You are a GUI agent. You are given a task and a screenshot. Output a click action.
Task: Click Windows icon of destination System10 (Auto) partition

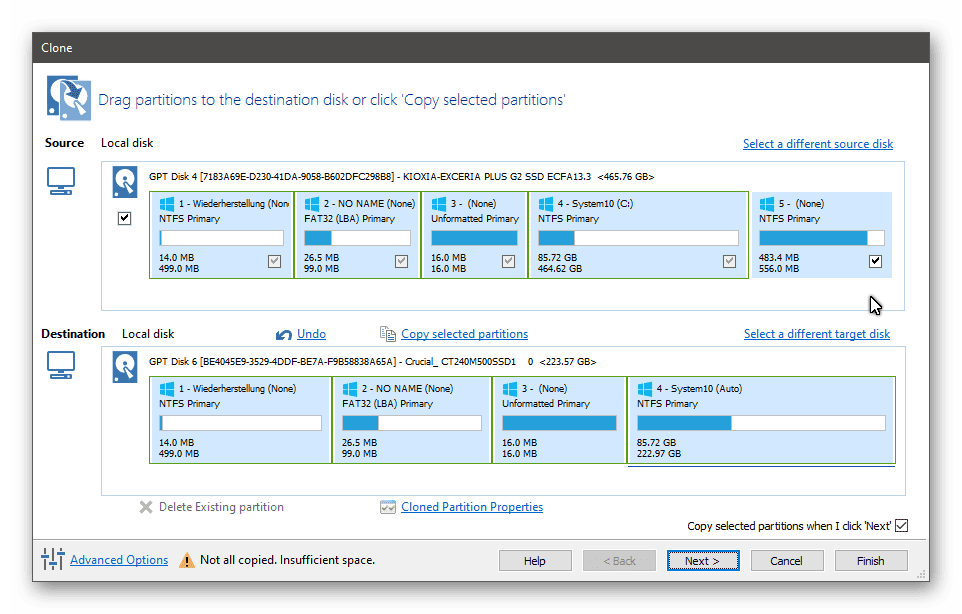(644, 389)
